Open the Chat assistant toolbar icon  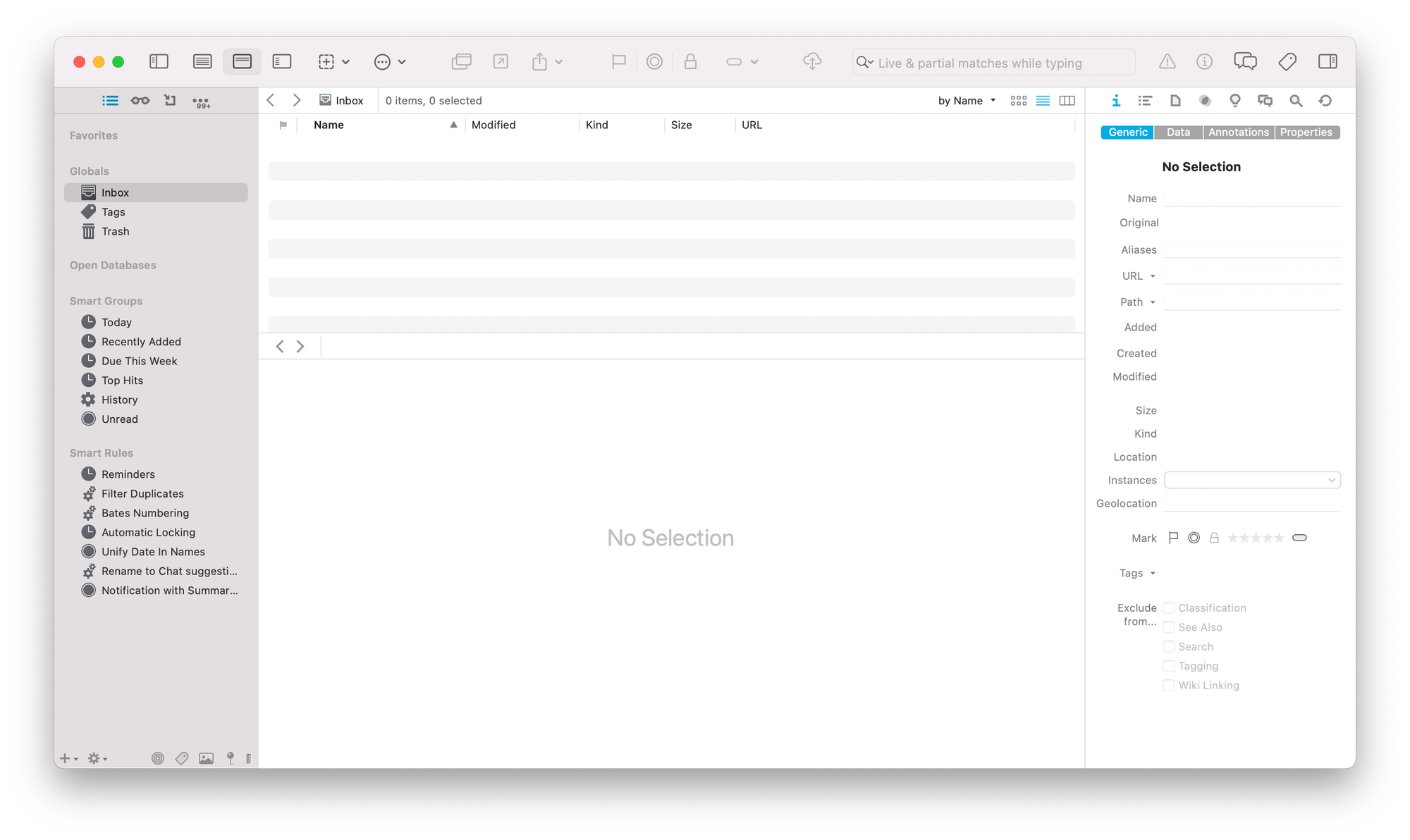(x=1245, y=62)
